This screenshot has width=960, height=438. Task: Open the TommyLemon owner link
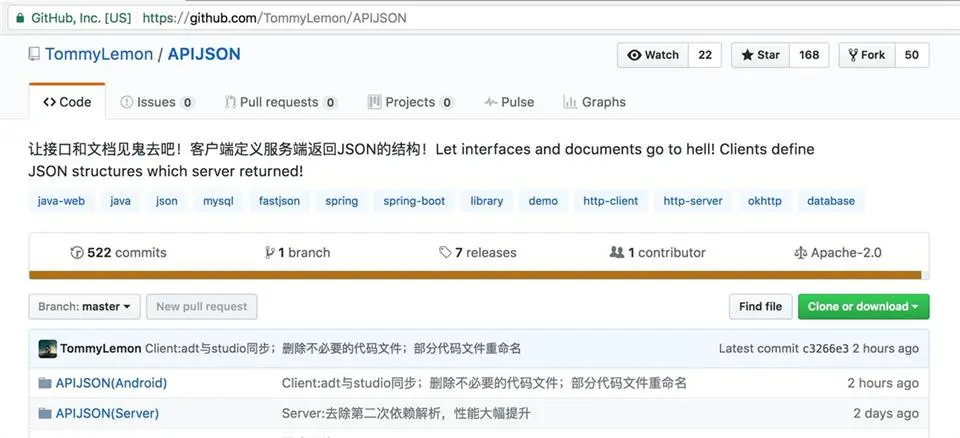click(x=99, y=54)
